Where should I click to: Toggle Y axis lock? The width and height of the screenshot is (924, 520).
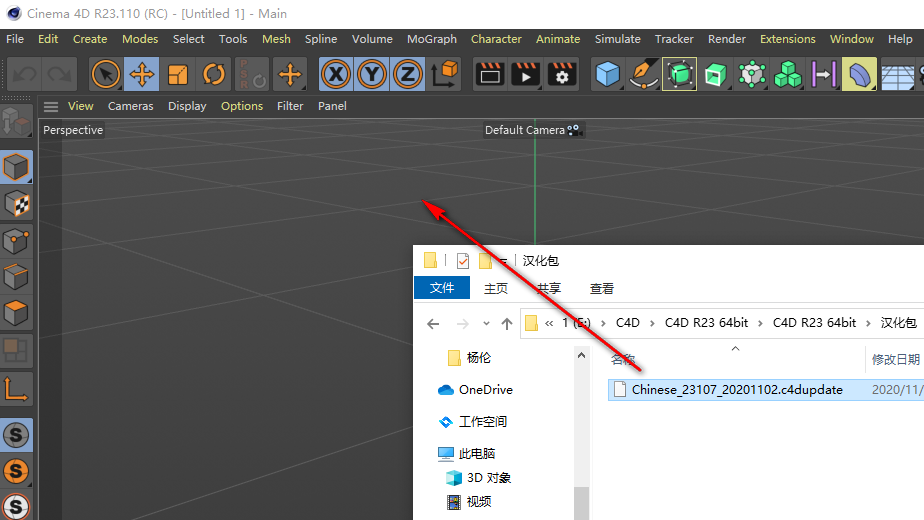coord(371,74)
